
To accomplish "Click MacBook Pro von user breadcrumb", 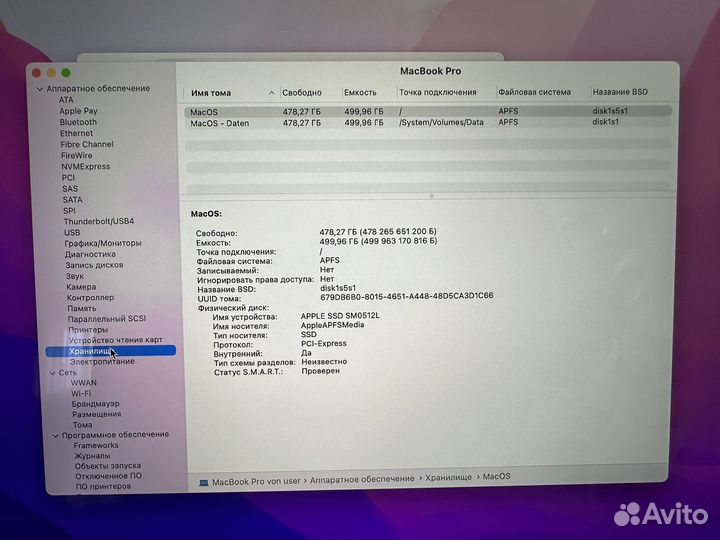I will [256, 481].
